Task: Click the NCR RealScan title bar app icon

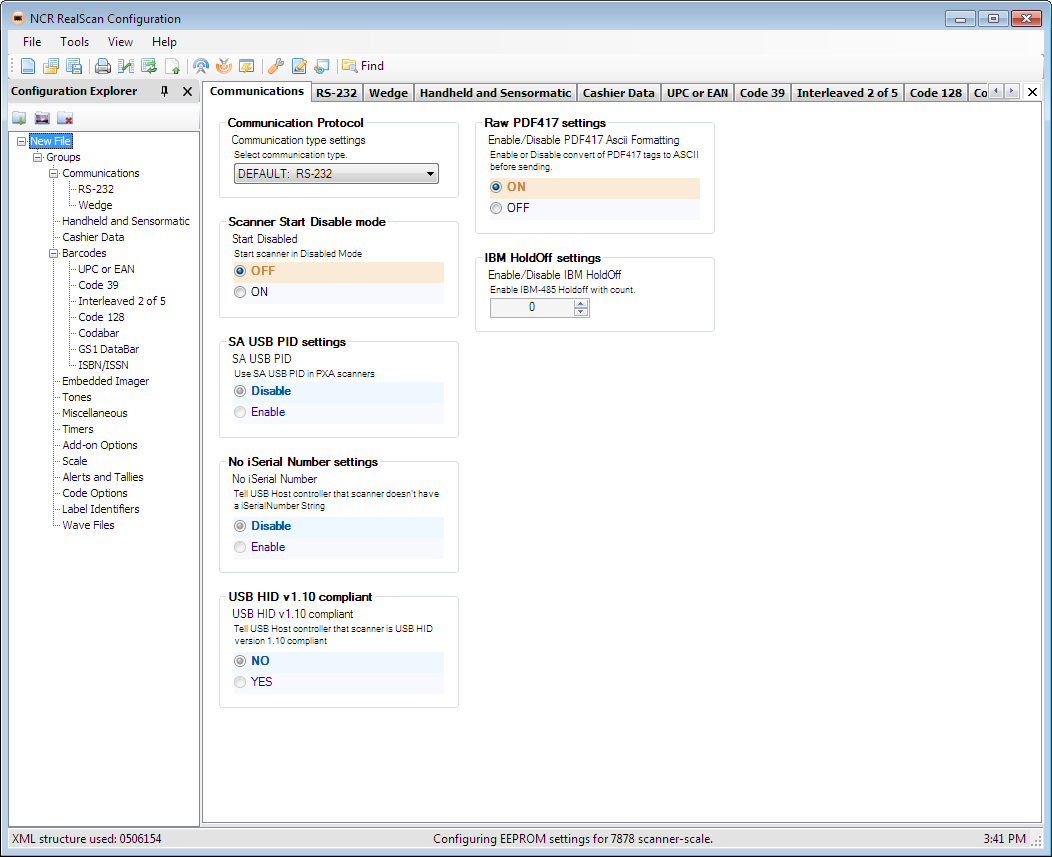Action: [x=18, y=18]
